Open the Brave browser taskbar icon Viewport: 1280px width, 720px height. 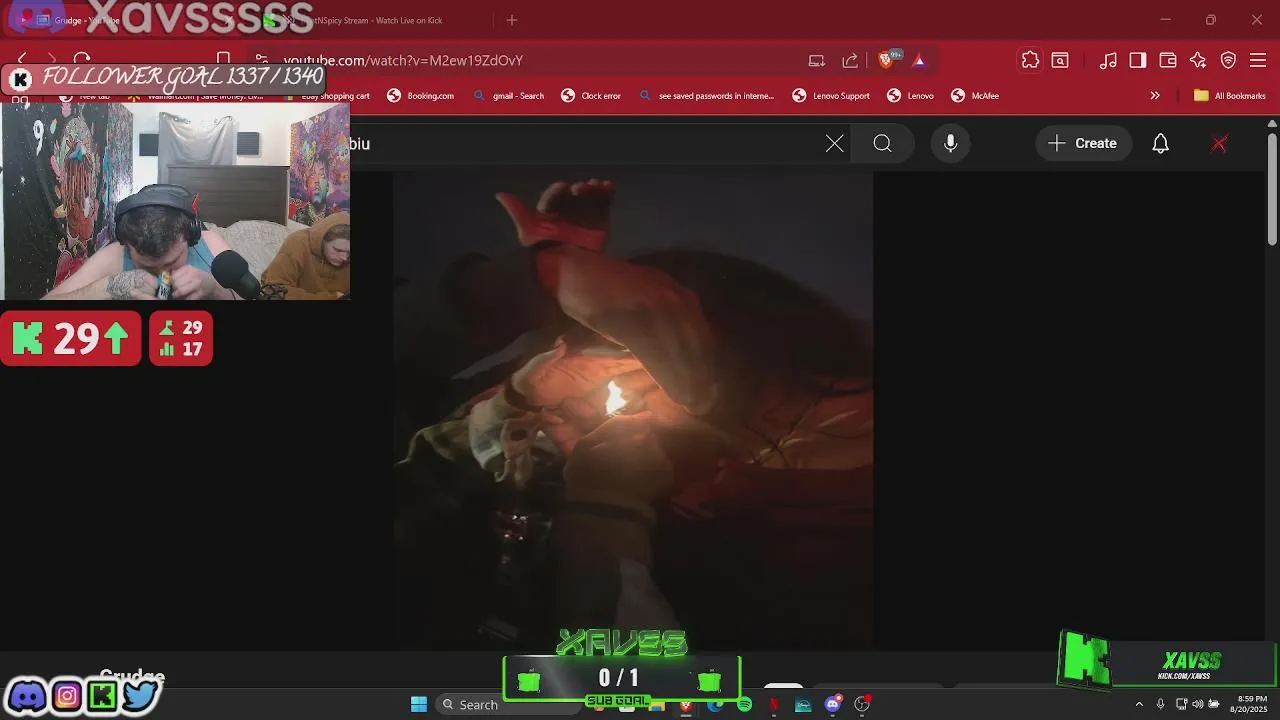tap(686, 704)
